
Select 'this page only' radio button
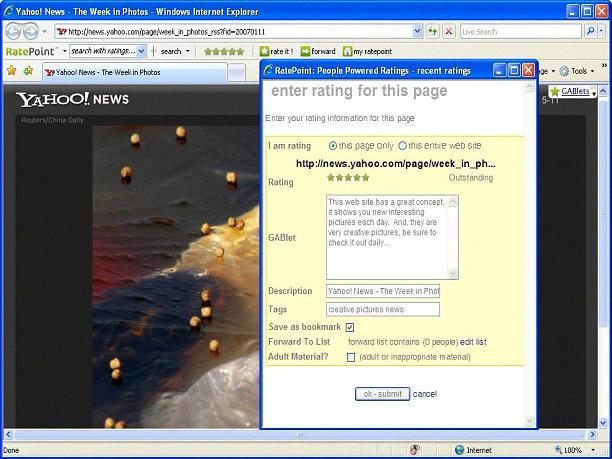pyautogui.click(x=333, y=146)
